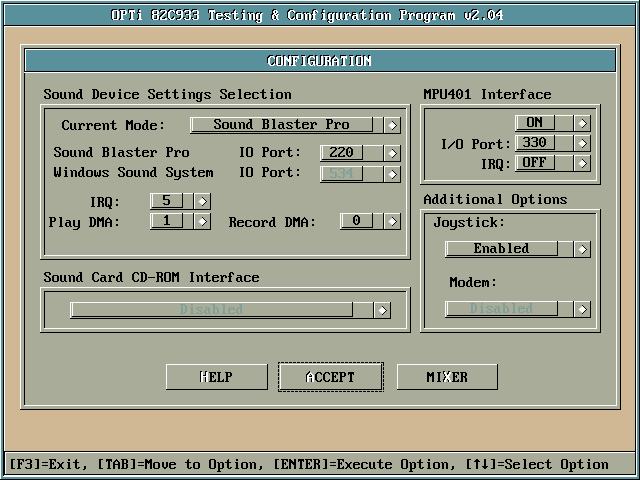Click the MPU401 ON value field
Viewport: 640px width, 480px height.
(x=535, y=122)
